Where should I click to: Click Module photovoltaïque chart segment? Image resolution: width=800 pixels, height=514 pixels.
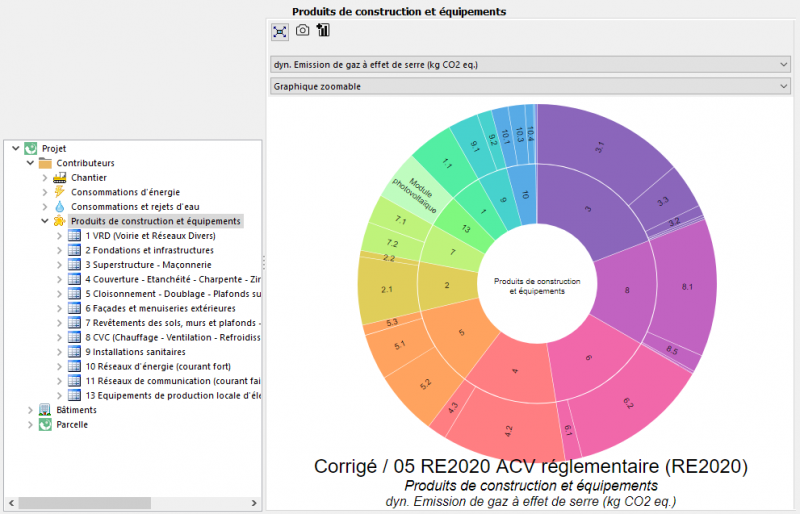[x=414, y=195]
